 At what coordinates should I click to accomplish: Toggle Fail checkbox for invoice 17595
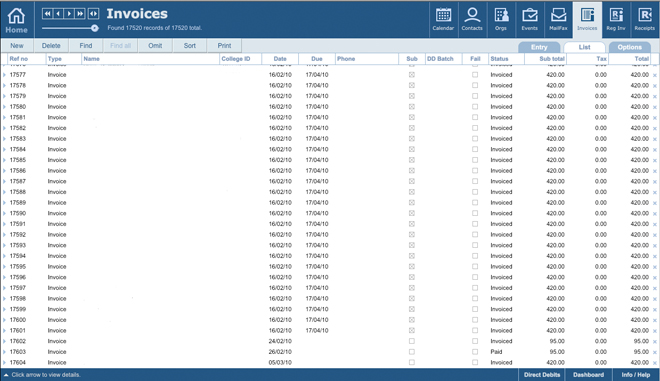tap(475, 266)
